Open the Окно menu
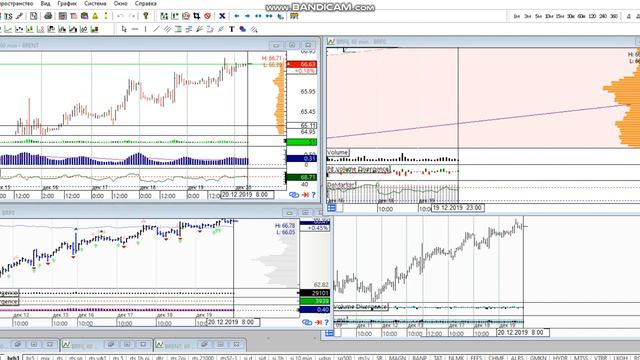Image resolution: width=640 pixels, height=360 pixels. coord(120,3)
